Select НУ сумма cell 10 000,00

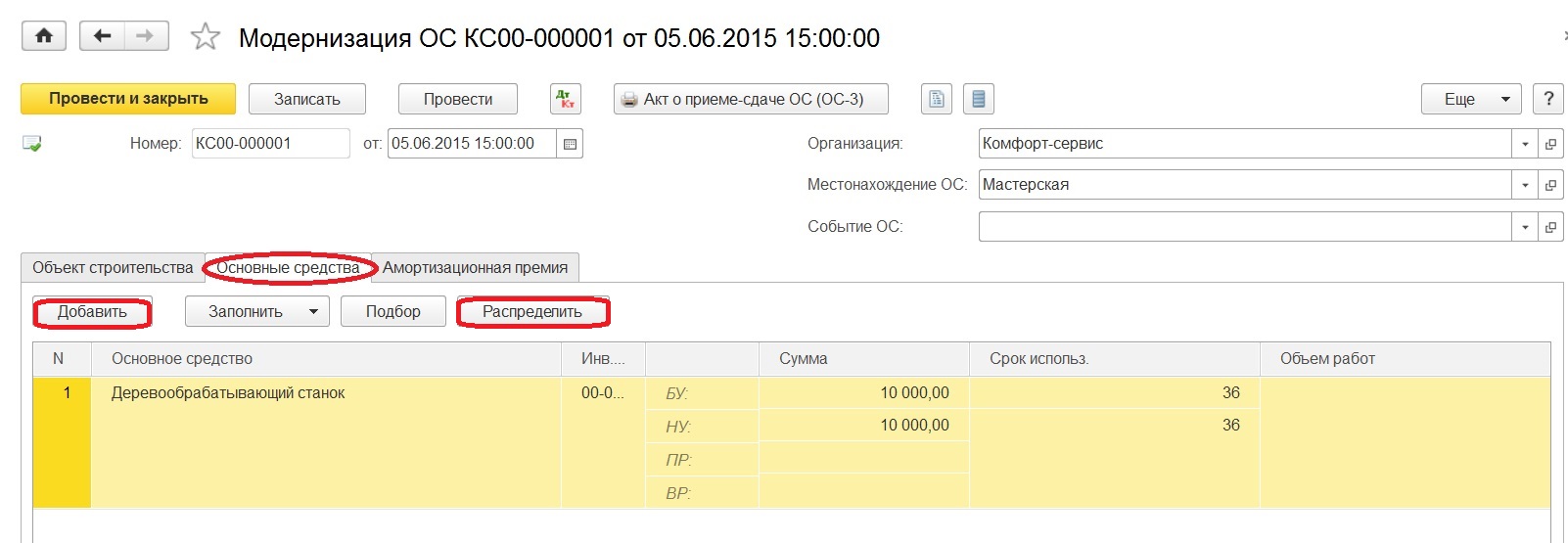(864, 426)
